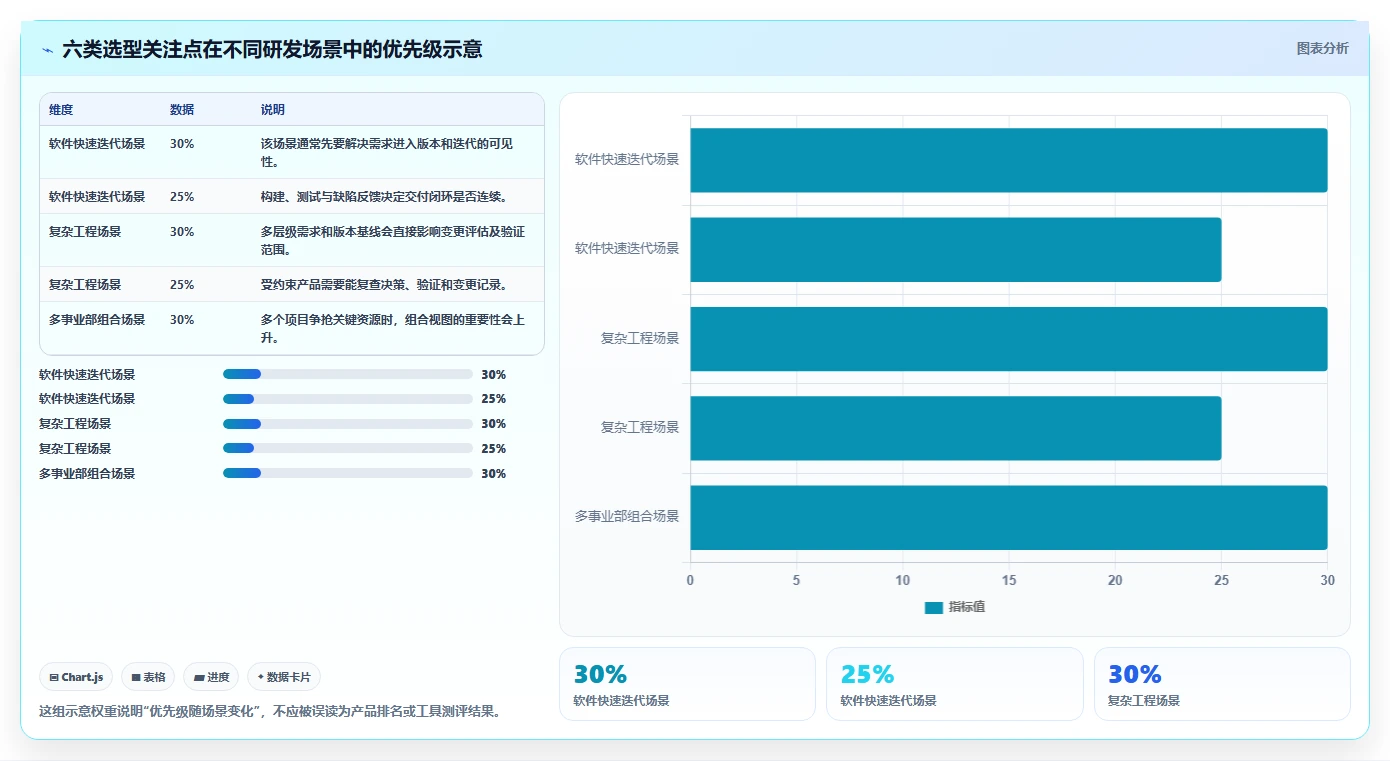The width and height of the screenshot is (1390, 761).
Task: Click the 维度 column header
Action: coord(61,110)
